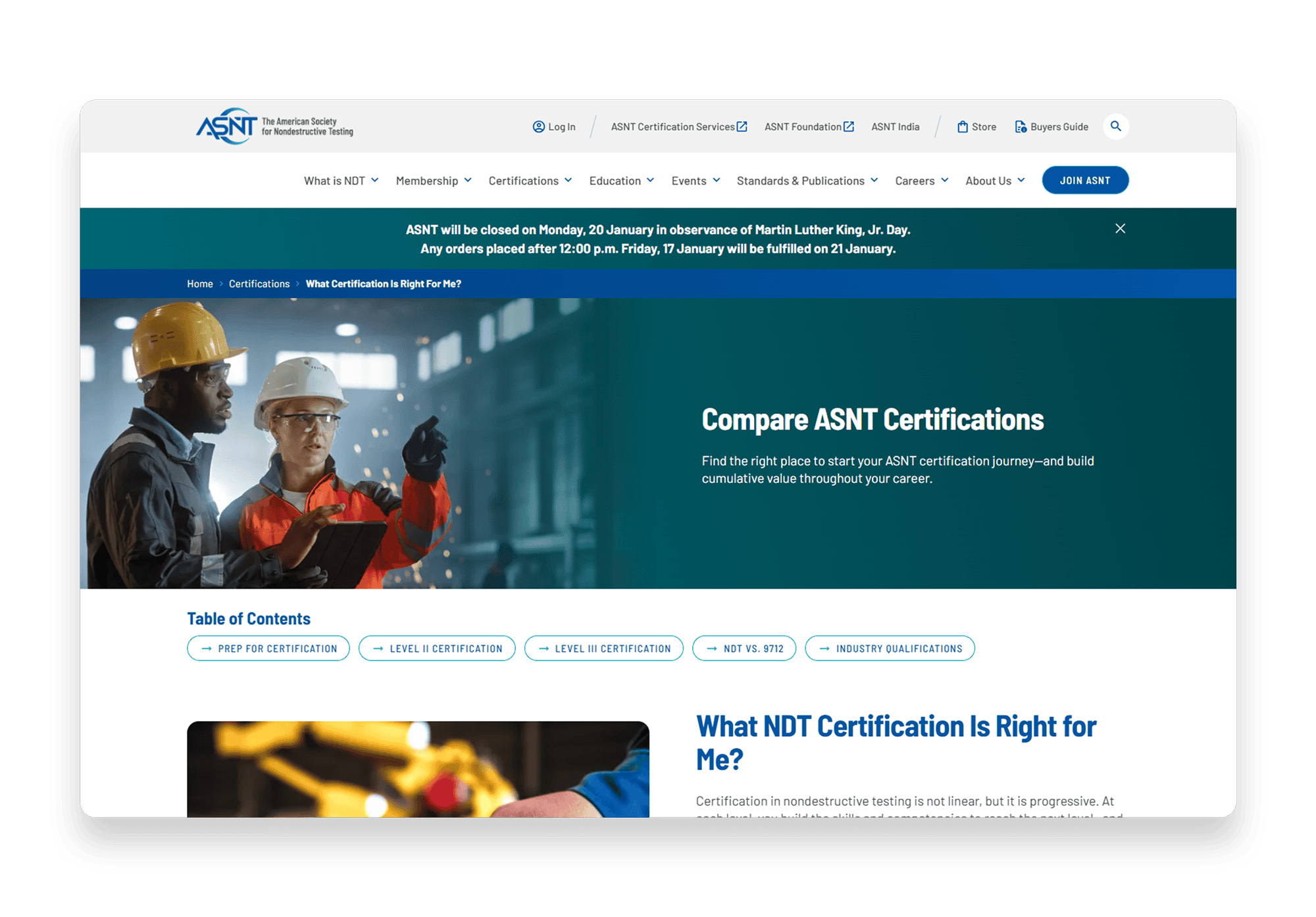Viewport: 1316px width, 917px height.
Task: Jump to Level III Certification section
Action: [604, 648]
